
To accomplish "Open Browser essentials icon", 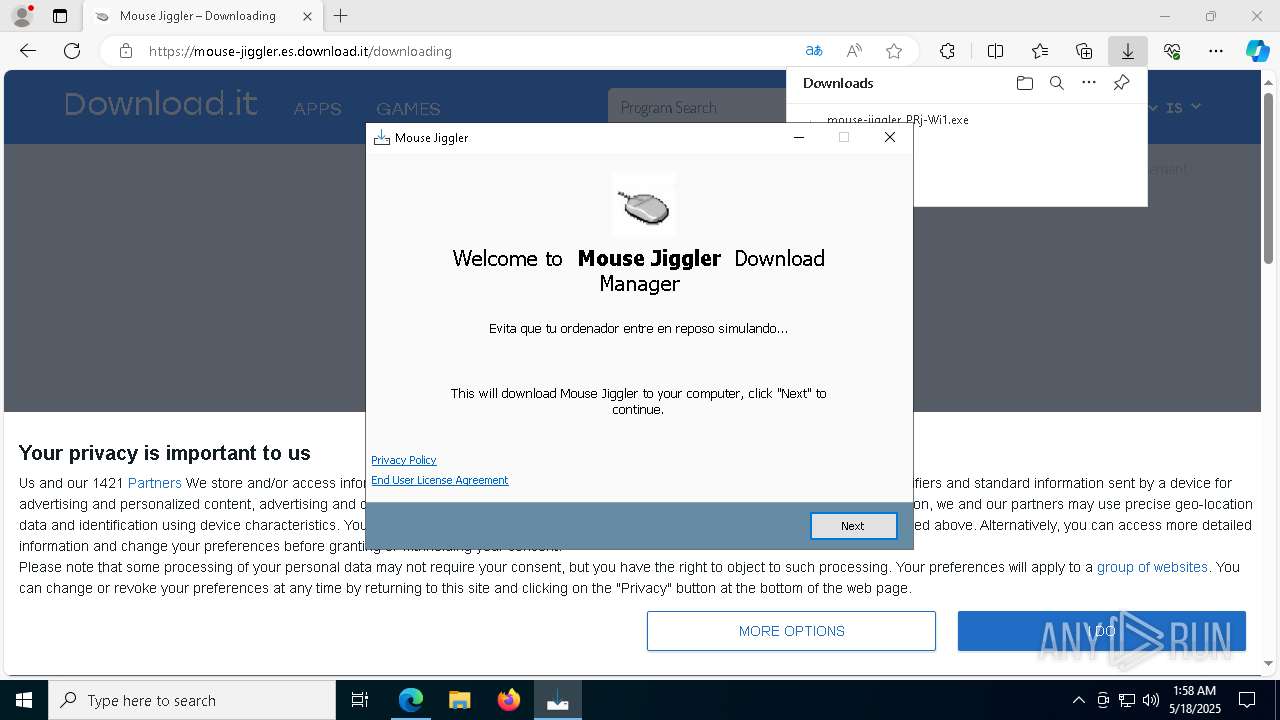I will (x=1172, y=51).
